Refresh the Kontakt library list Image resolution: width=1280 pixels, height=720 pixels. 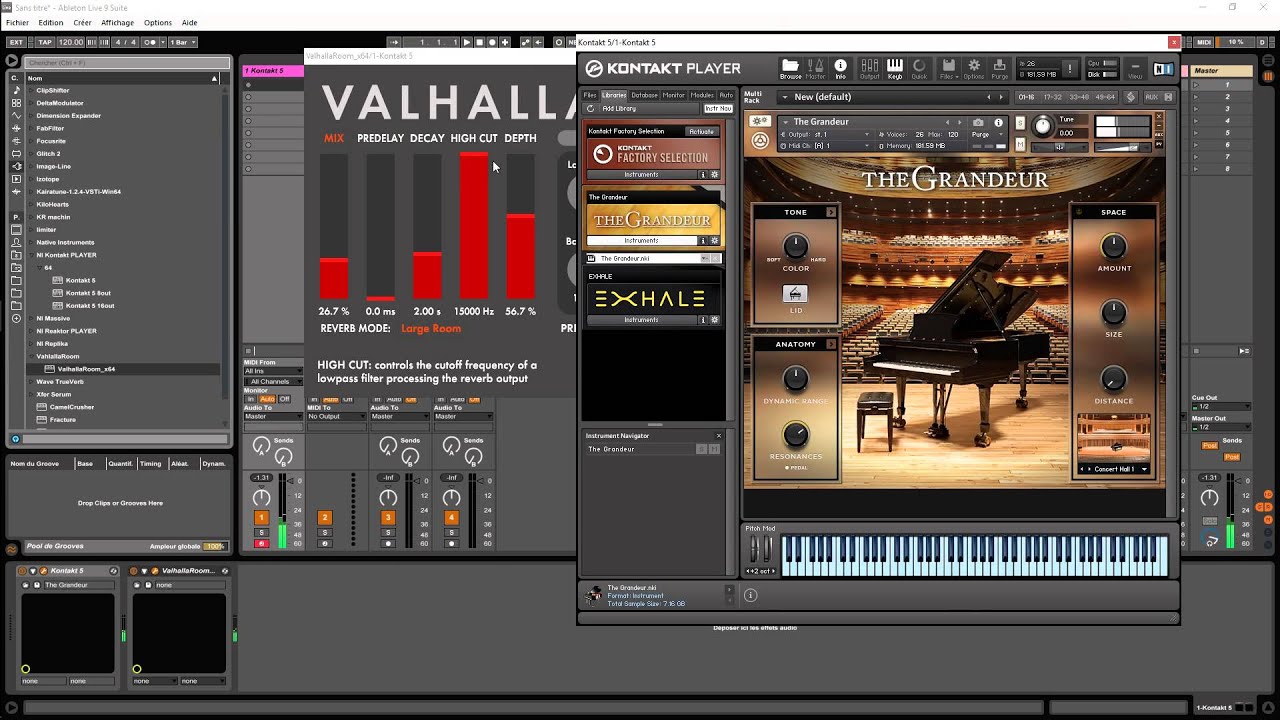(591, 108)
